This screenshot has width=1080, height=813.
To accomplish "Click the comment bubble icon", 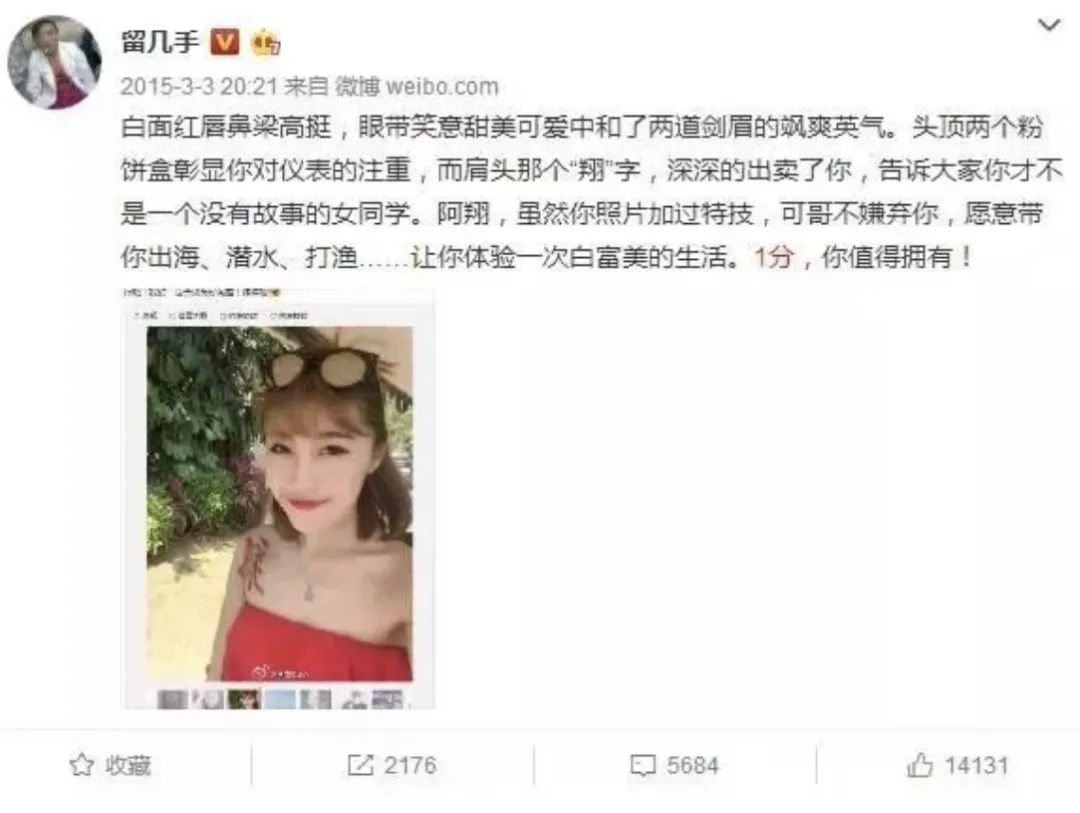I will click(x=643, y=765).
